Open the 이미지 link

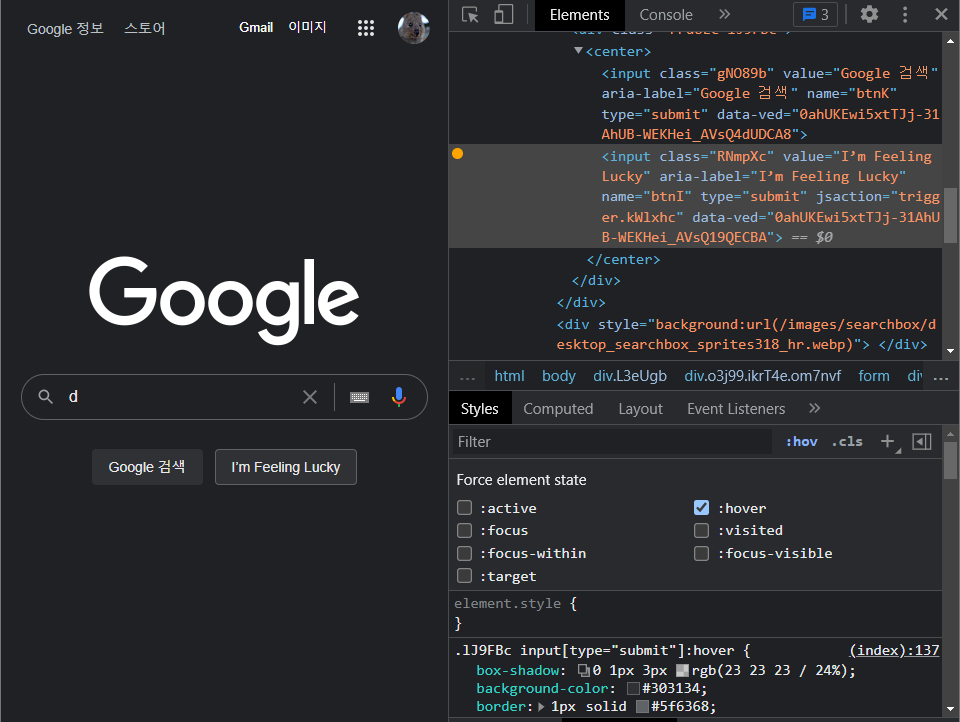[x=307, y=28]
